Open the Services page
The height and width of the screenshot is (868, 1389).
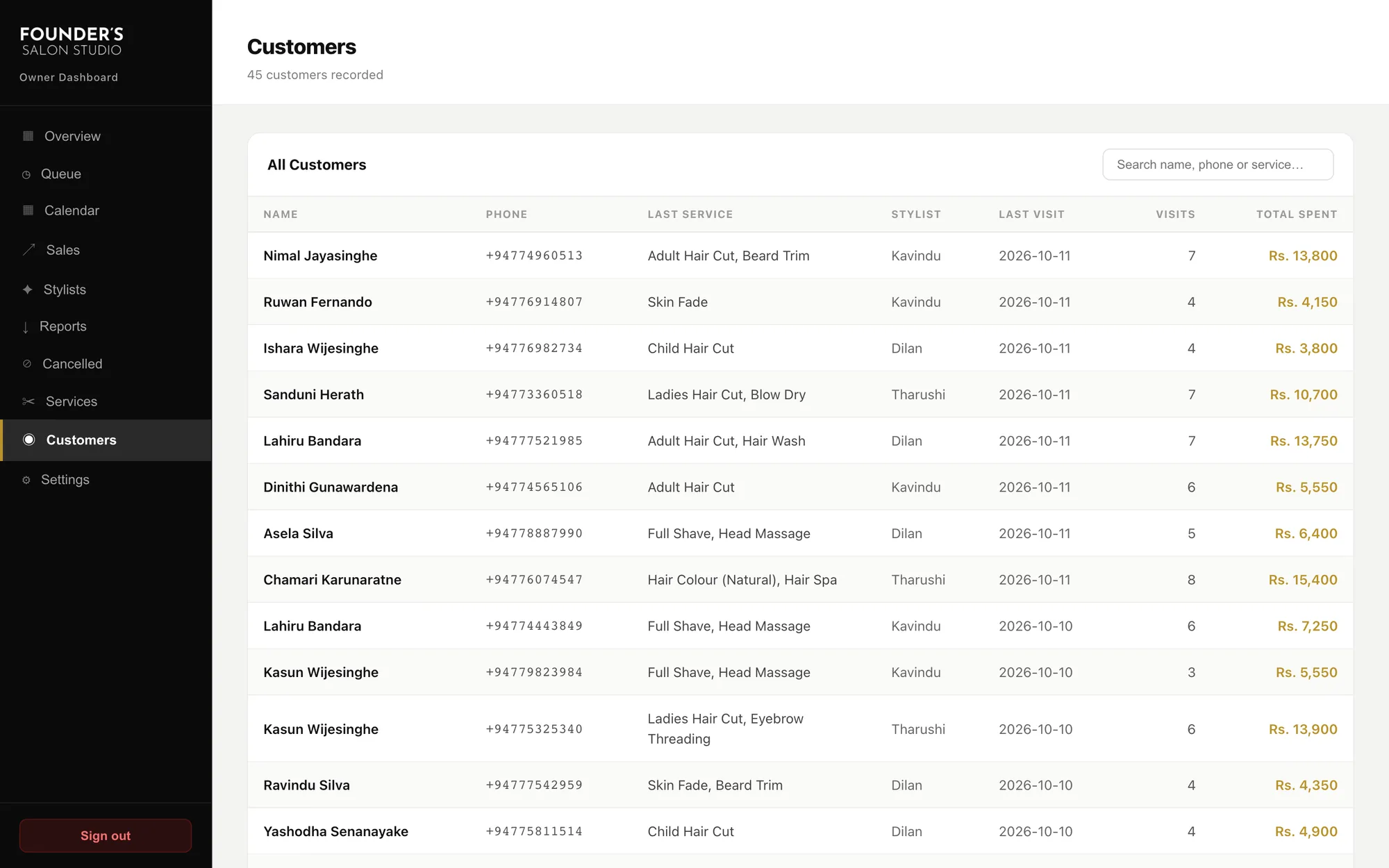coord(106,401)
